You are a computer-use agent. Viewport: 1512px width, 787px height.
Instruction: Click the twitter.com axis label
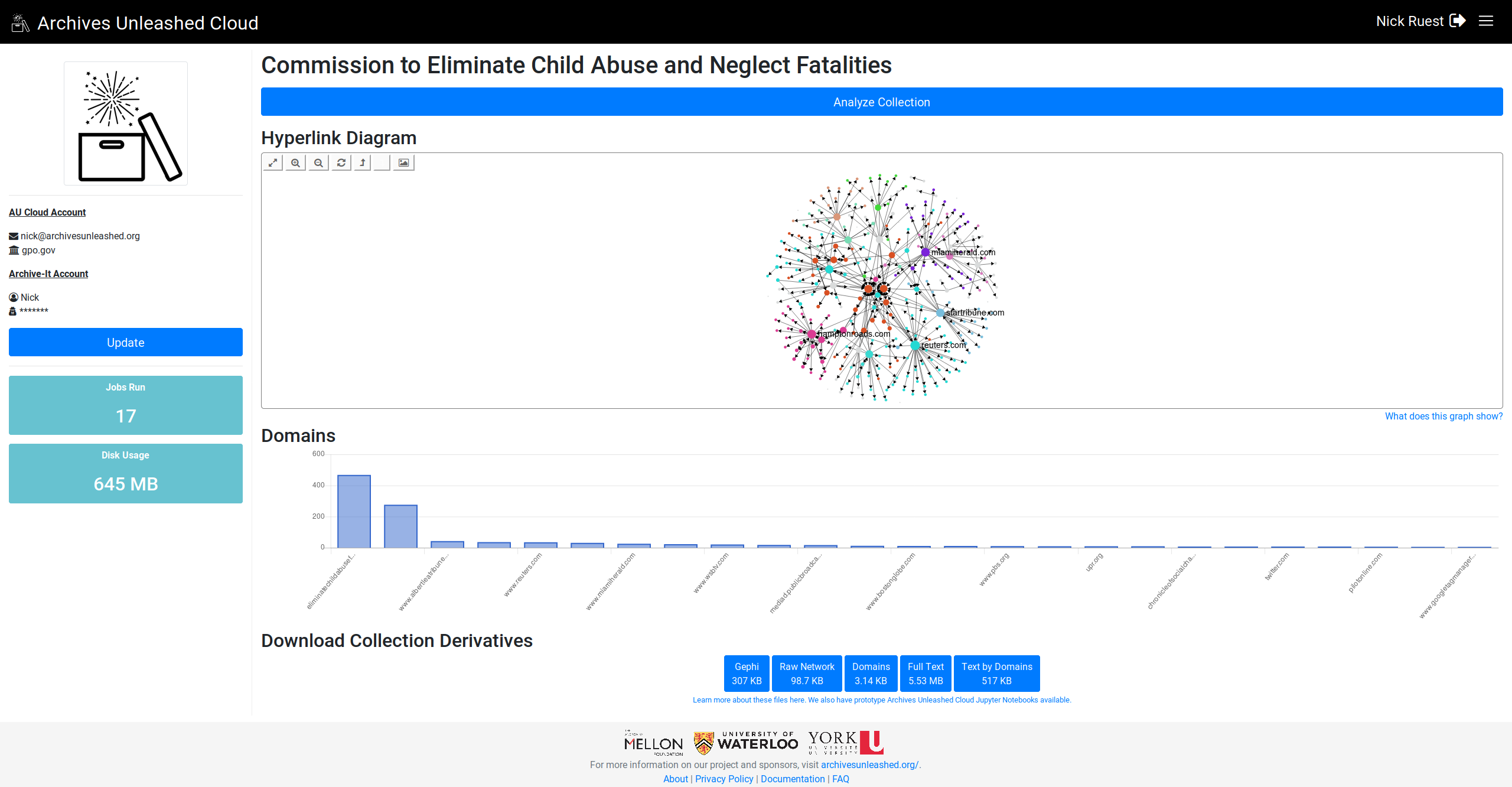pyautogui.click(x=1277, y=566)
